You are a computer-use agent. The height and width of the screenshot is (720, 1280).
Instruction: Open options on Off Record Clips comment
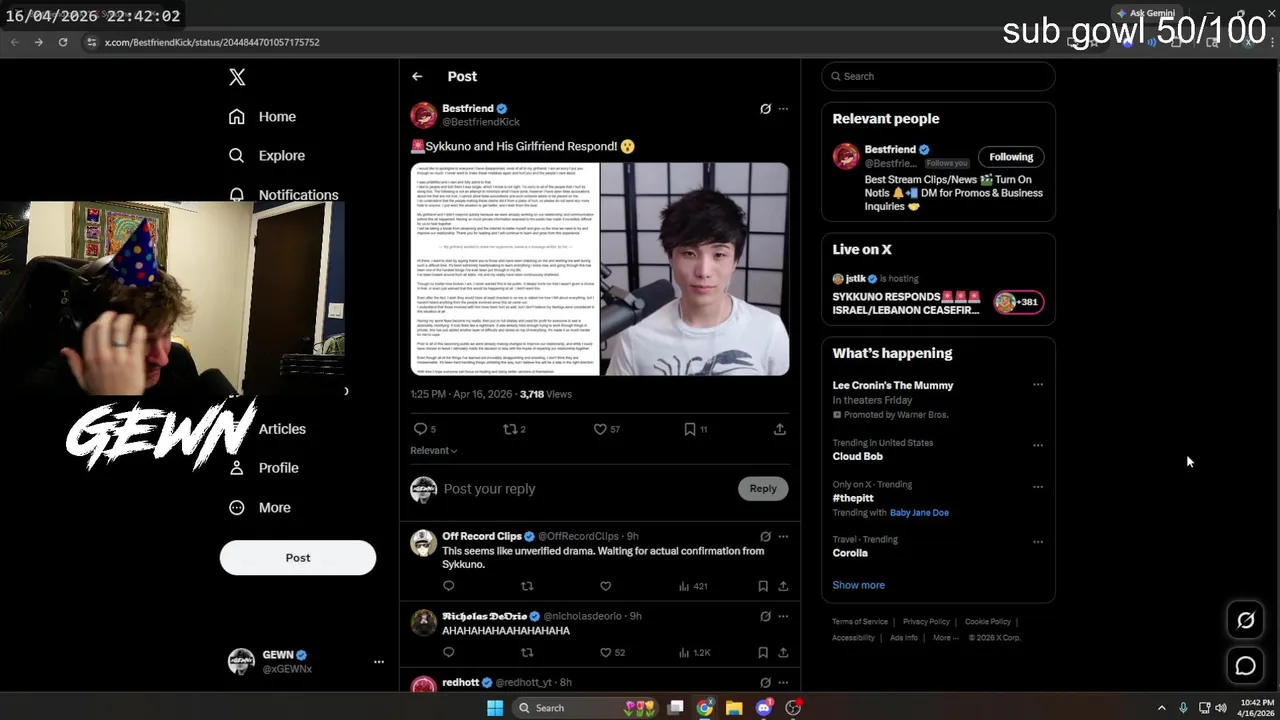(783, 537)
